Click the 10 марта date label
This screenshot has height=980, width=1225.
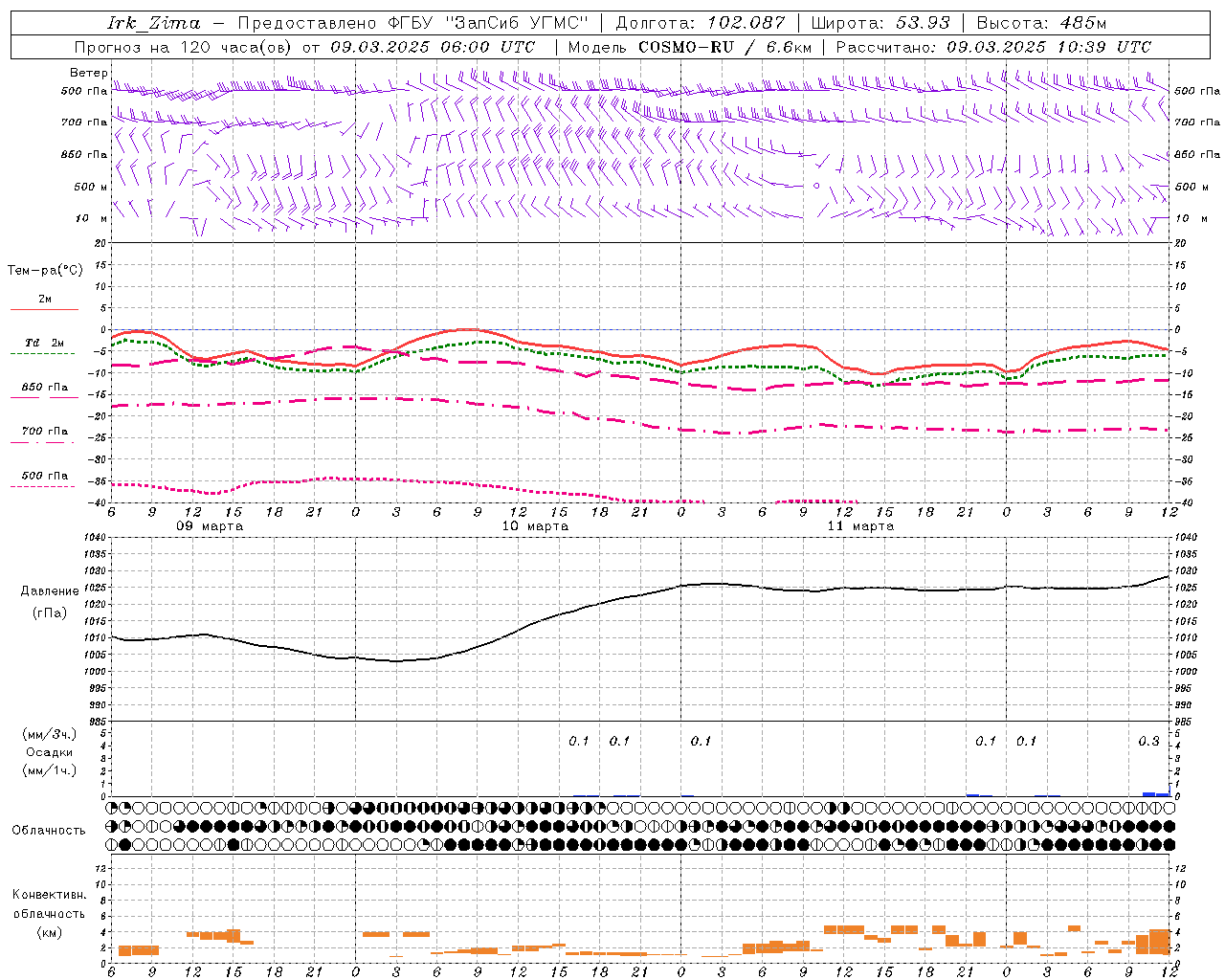pos(535,526)
